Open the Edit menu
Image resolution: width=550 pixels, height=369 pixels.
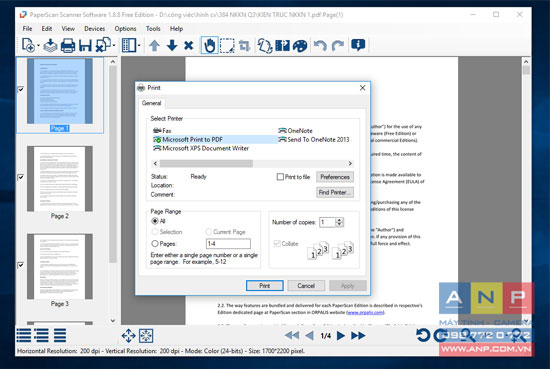tap(47, 29)
